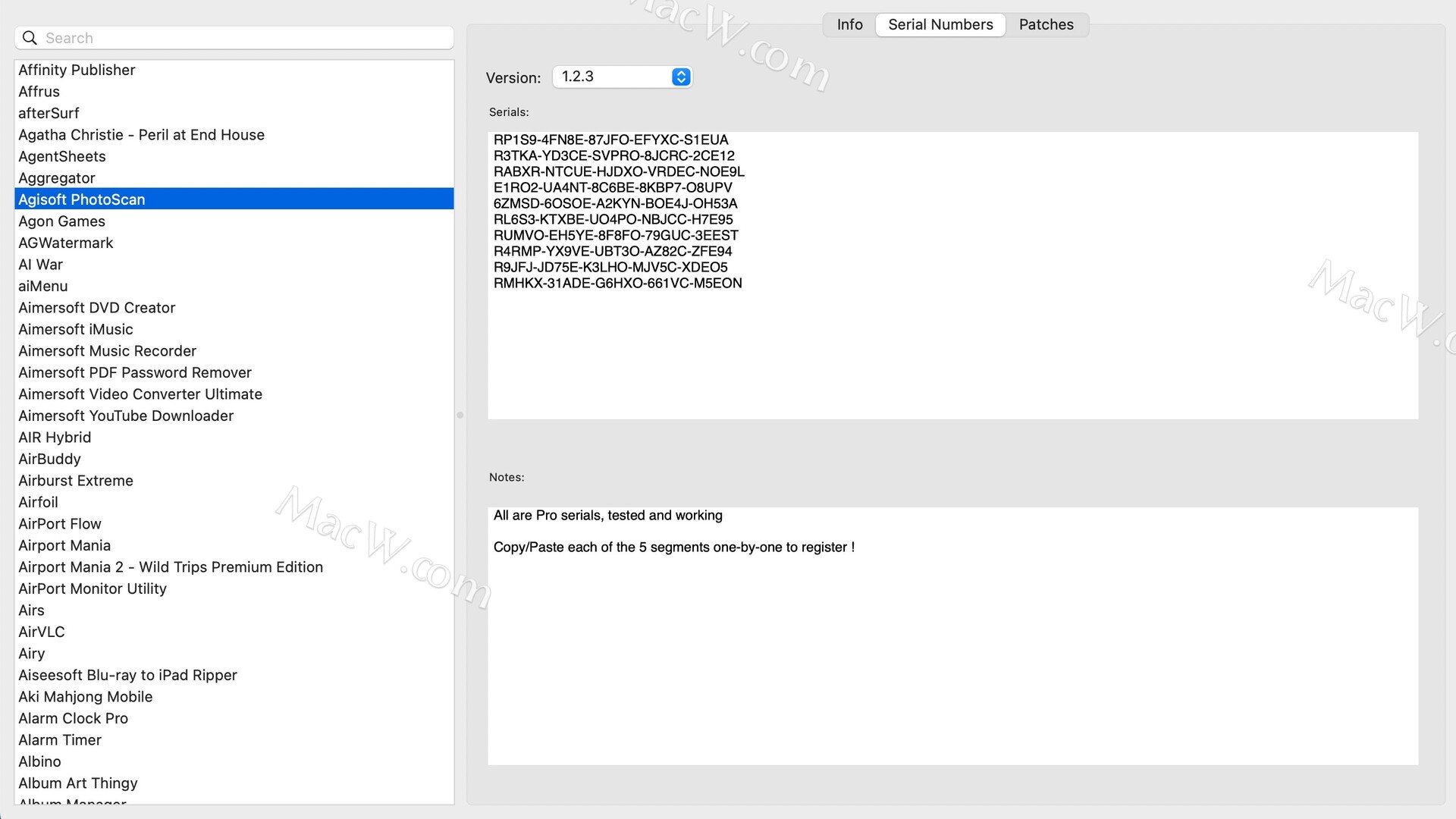Screen dimensions: 1456x819
Task: Select Alarm Clock Pro entry
Action: (234, 718)
